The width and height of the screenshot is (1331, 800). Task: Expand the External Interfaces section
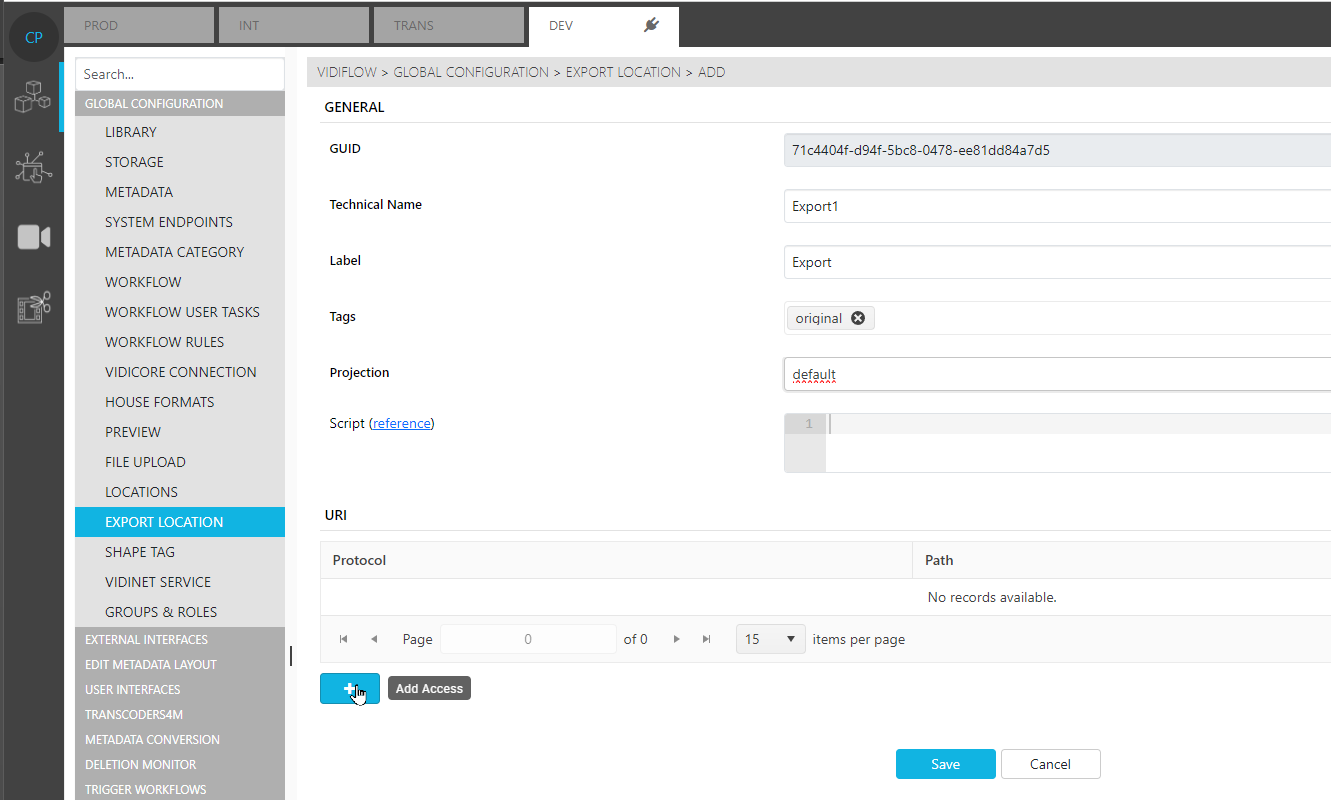[146, 640]
